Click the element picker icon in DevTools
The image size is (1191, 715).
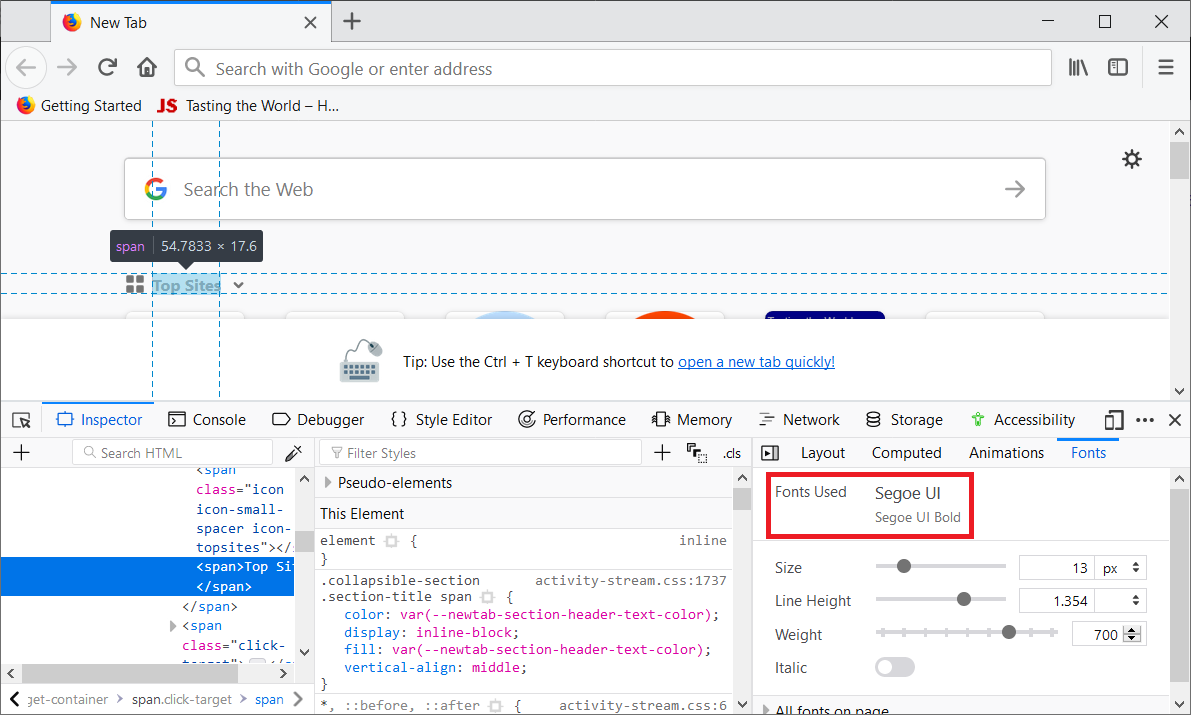point(22,420)
